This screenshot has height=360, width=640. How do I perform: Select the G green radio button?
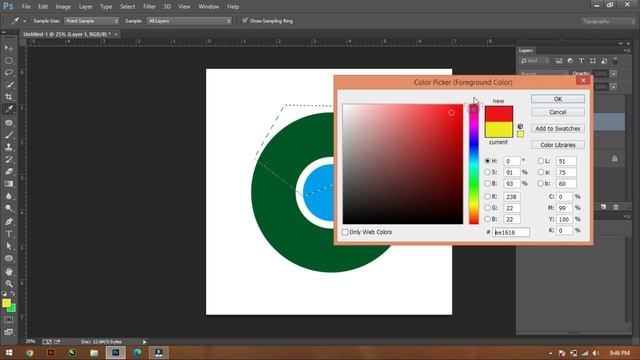(487, 208)
